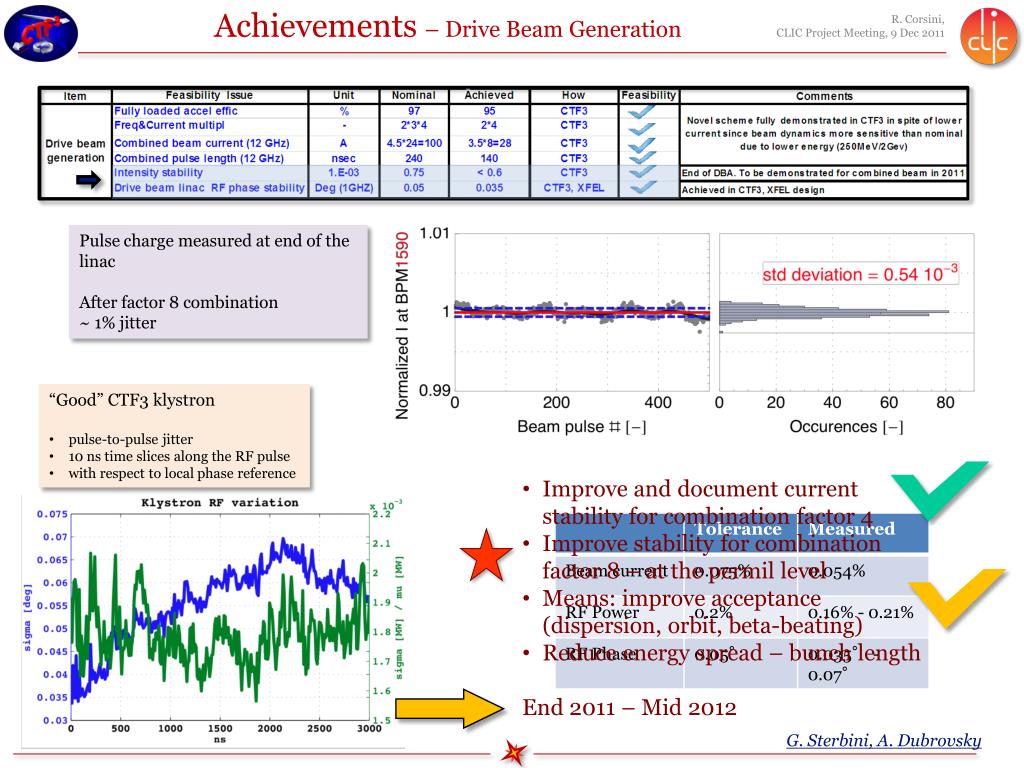Viewport: 1024px width, 768px height.
Task: Click the 'Klystron RF variation' chart title
Action: click(x=219, y=503)
